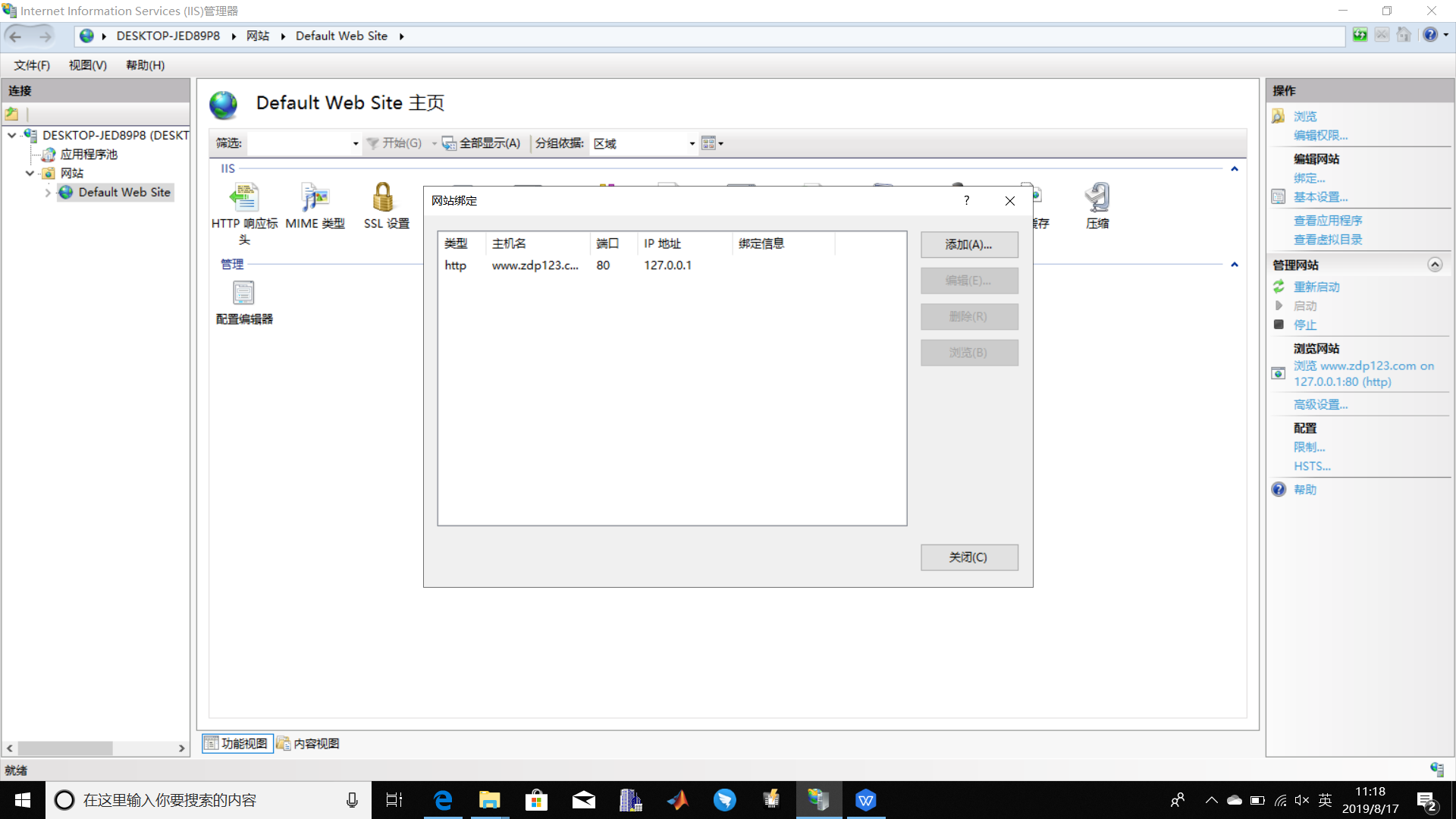Image resolution: width=1456 pixels, height=819 pixels.
Task: Collapse the 管理网站 actions section
Action: [x=1435, y=265]
